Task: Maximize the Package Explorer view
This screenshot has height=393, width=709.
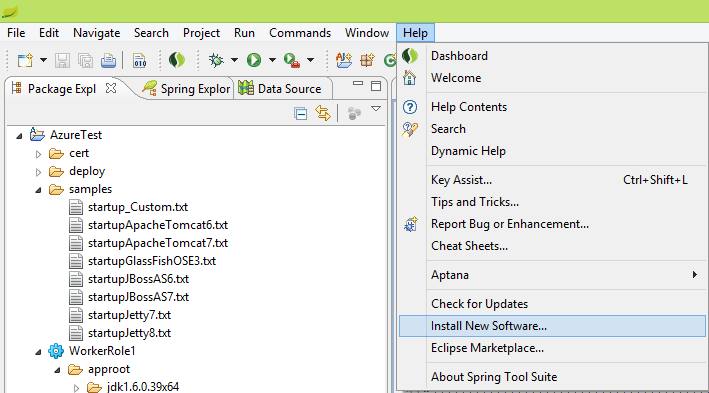Action: [x=376, y=86]
